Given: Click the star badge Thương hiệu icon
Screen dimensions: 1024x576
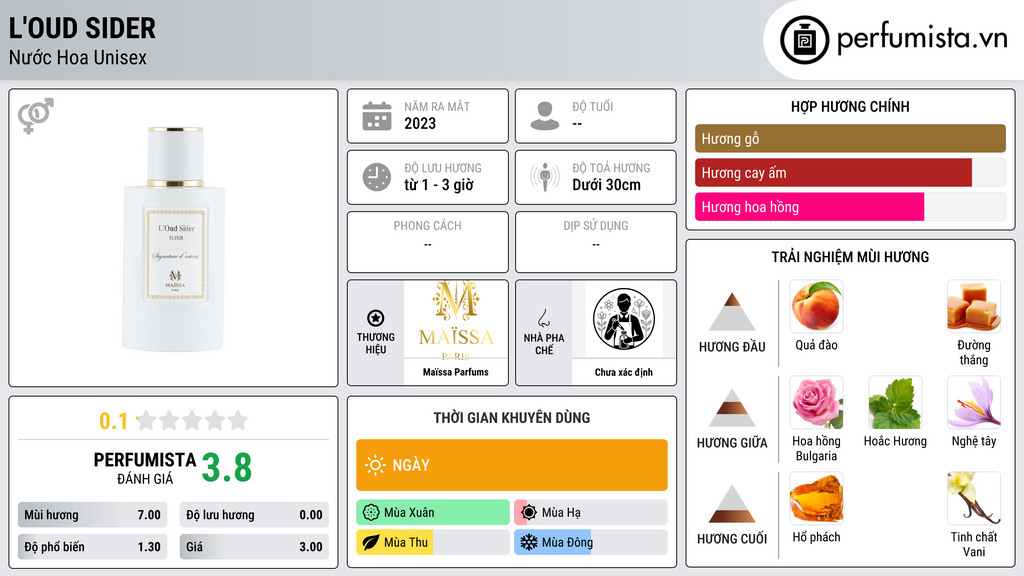Looking at the screenshot, I should point(376,318).
